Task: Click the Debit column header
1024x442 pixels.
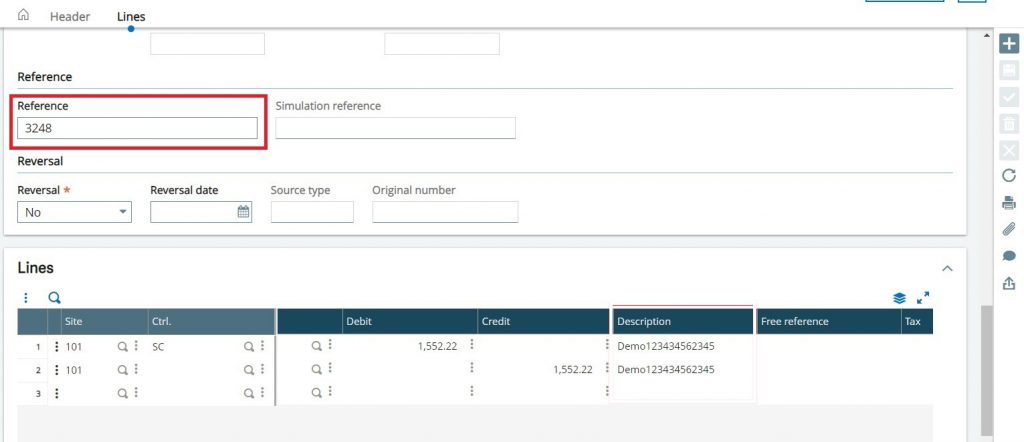Action: [x=409, y=321]
